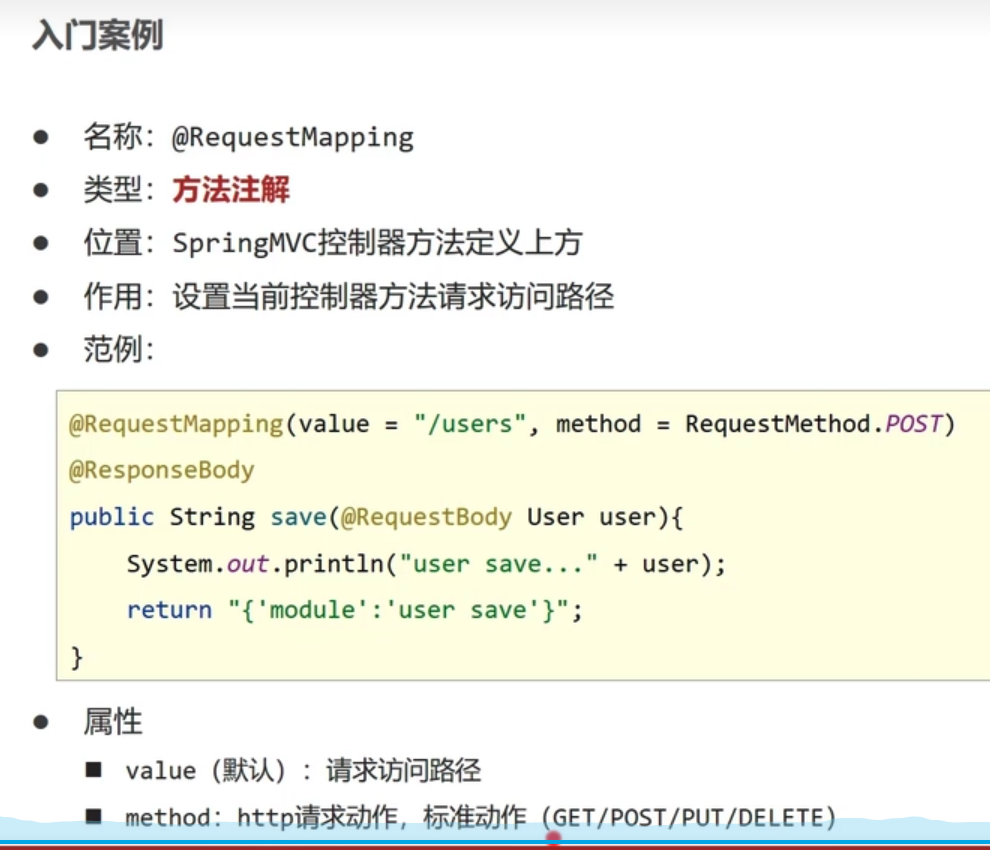Click the line SpringMVC控制器方法定义上方
990x850 pixels.
378,242
